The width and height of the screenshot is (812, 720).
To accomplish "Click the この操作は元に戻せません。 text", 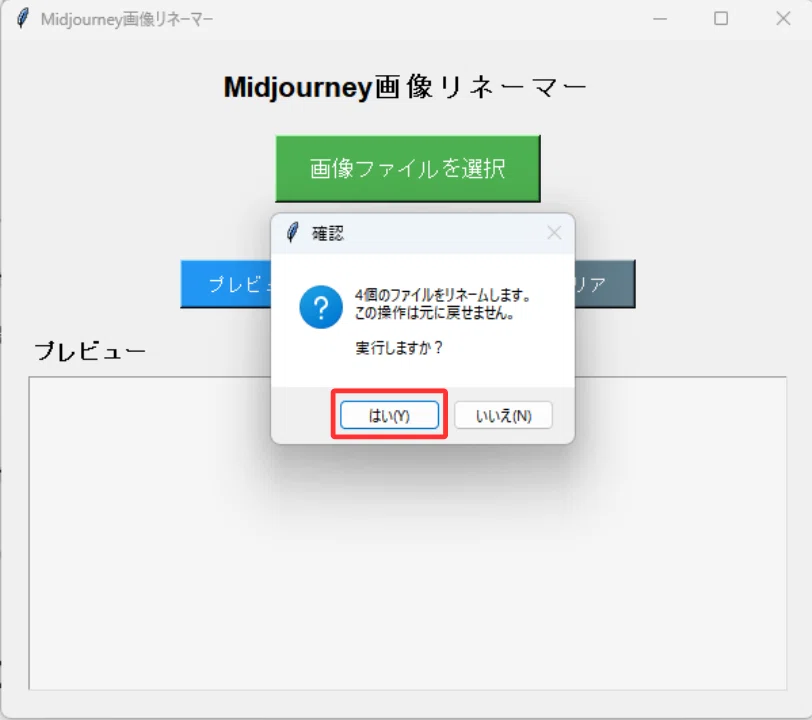I will (434, 312).
